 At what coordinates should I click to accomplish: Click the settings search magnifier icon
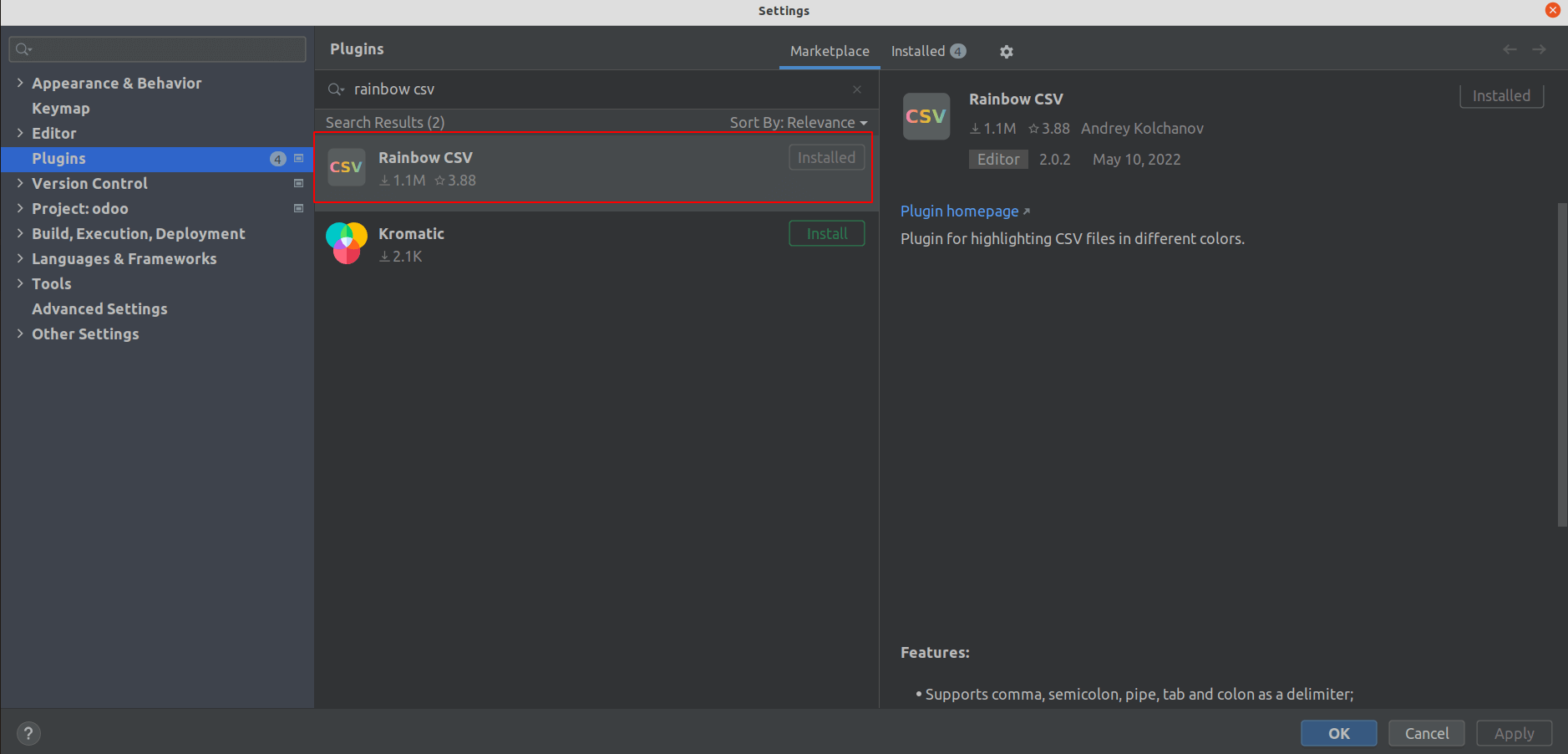pyautogui.click(x=23, y=49)
